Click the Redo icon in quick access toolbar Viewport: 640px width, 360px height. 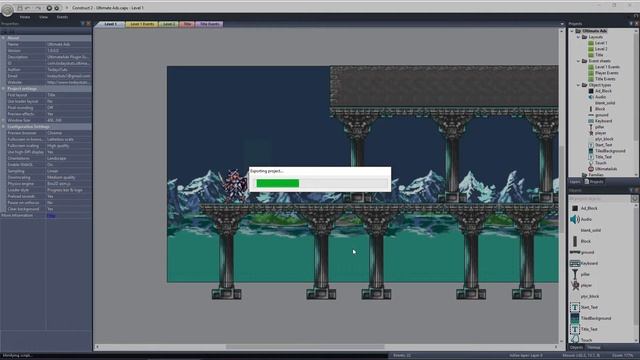[38, 8]
